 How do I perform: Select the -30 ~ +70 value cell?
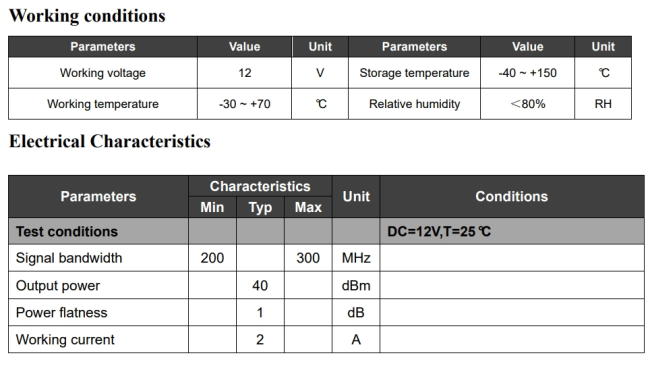pos(245,104)
